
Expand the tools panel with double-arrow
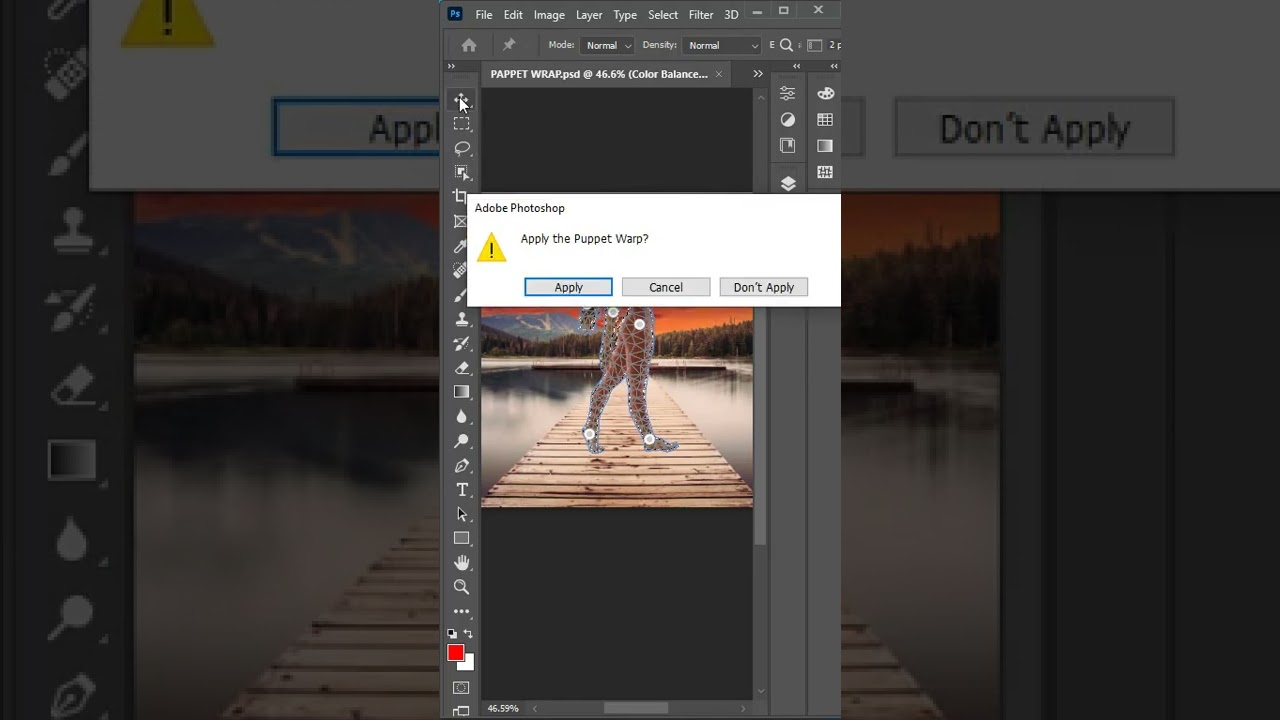[x=451, y=66]
